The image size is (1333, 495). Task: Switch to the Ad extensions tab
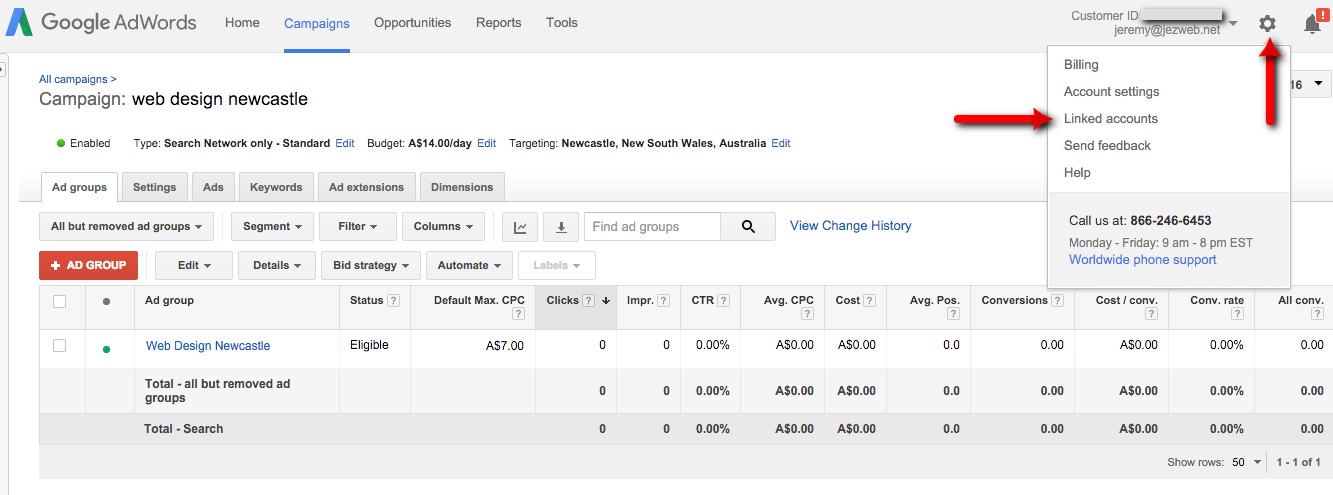(367, 187)
